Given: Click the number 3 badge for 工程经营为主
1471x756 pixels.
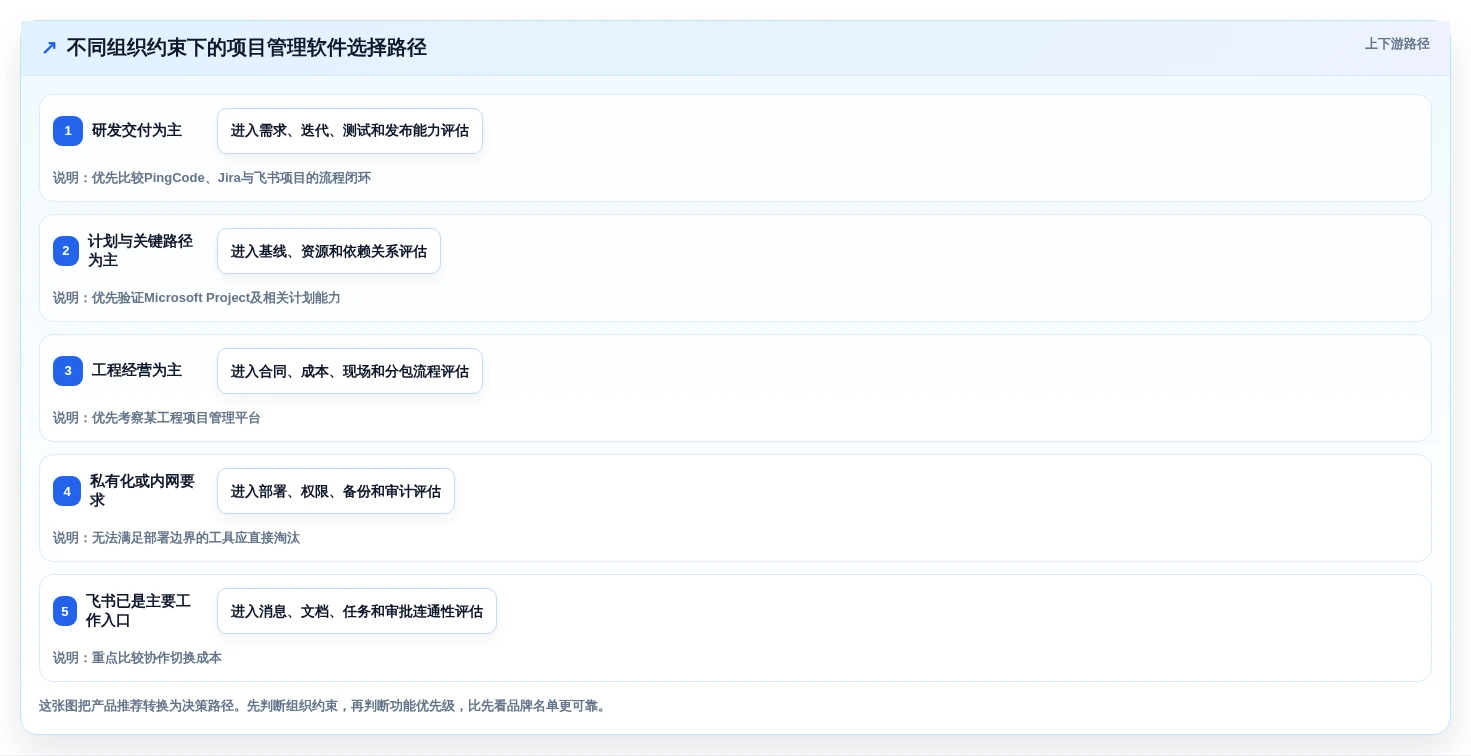Looking at the screenshot, I should point(68,371).
